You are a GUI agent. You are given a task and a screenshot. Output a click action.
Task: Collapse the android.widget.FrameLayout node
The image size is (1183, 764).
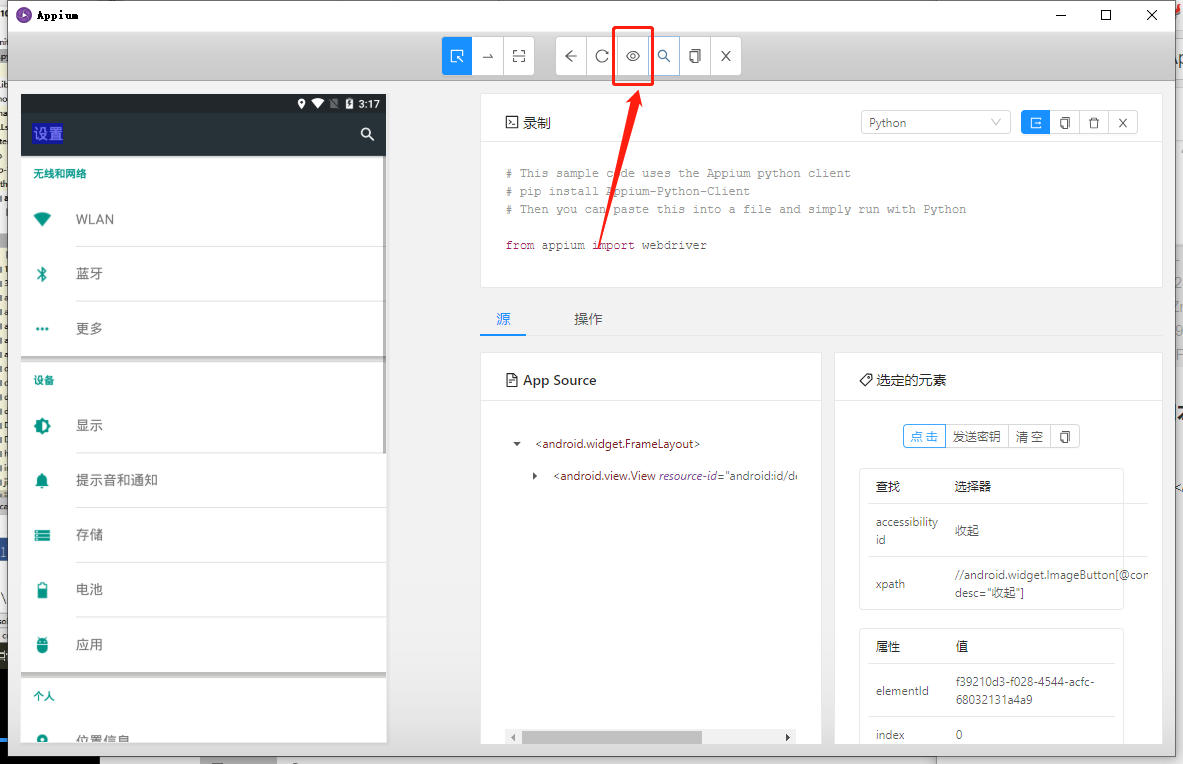(x=517, y=444)
